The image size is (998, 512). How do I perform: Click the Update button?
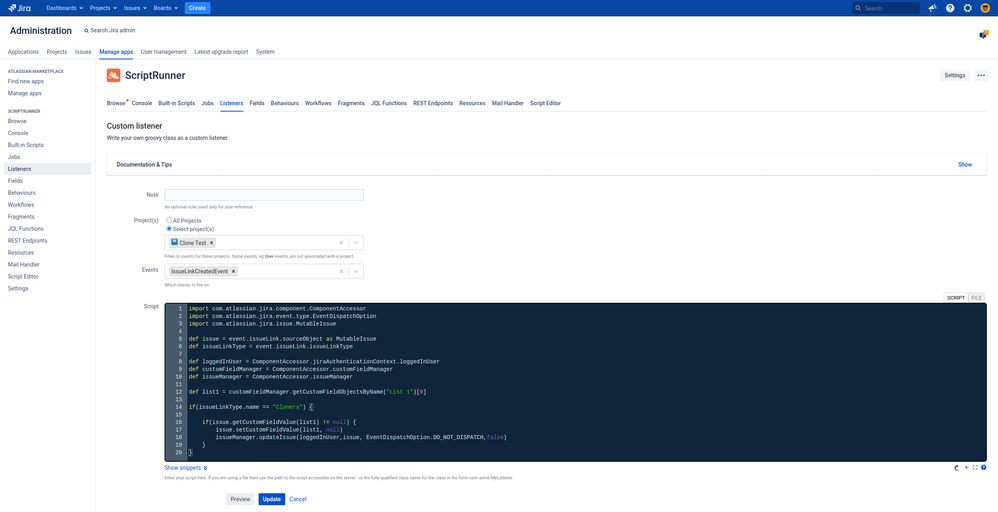pos(271,499)
